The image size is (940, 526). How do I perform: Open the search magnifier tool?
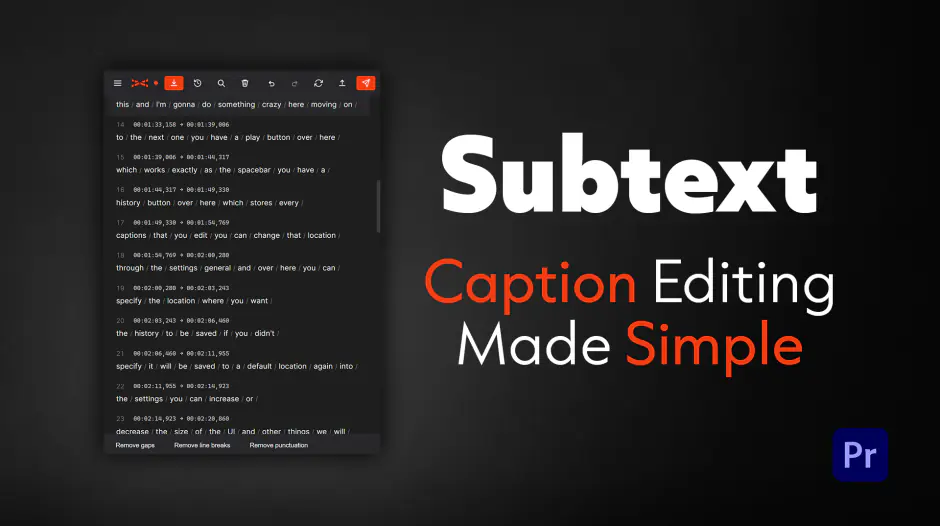pos(221,83)
